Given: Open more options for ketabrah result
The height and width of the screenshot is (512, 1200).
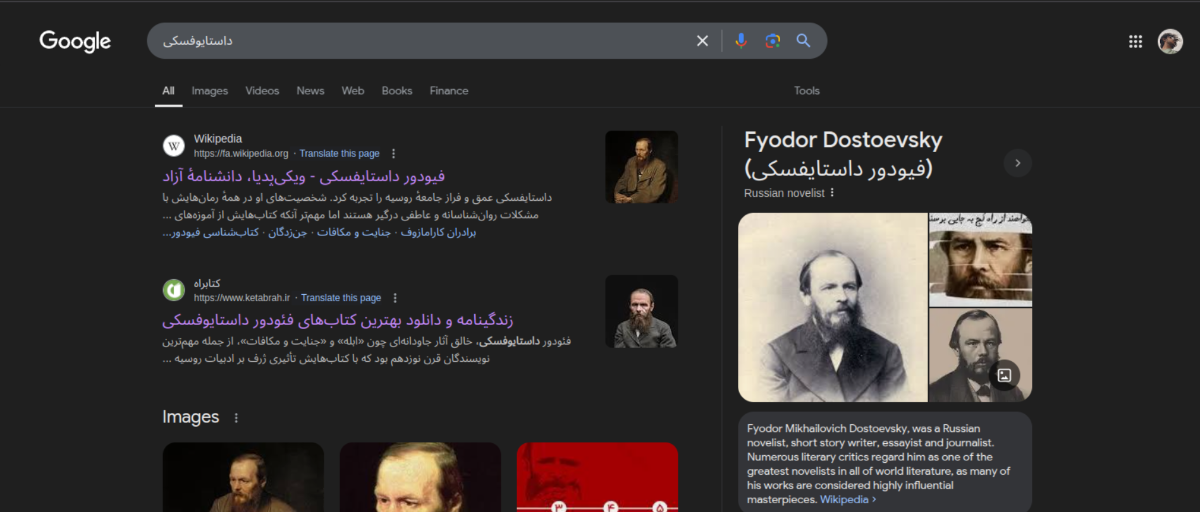Looking at the screenshot, I should click(x=395, y=298).
